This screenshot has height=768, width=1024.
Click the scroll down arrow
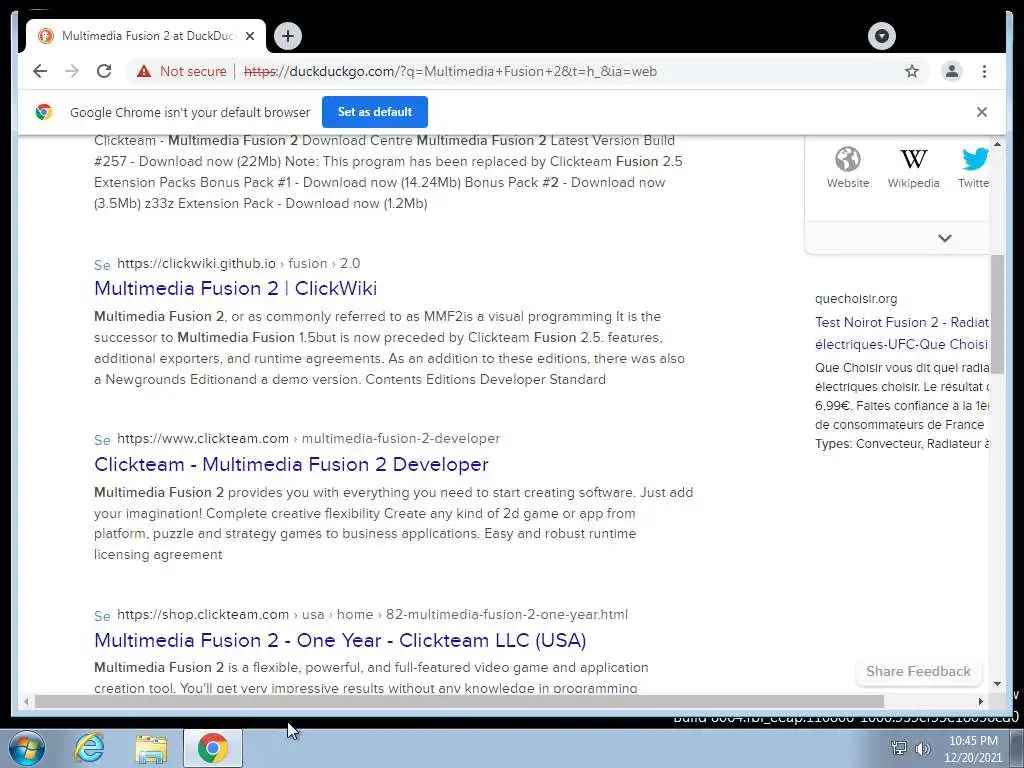pyautogui.click(x=997, y=684)
